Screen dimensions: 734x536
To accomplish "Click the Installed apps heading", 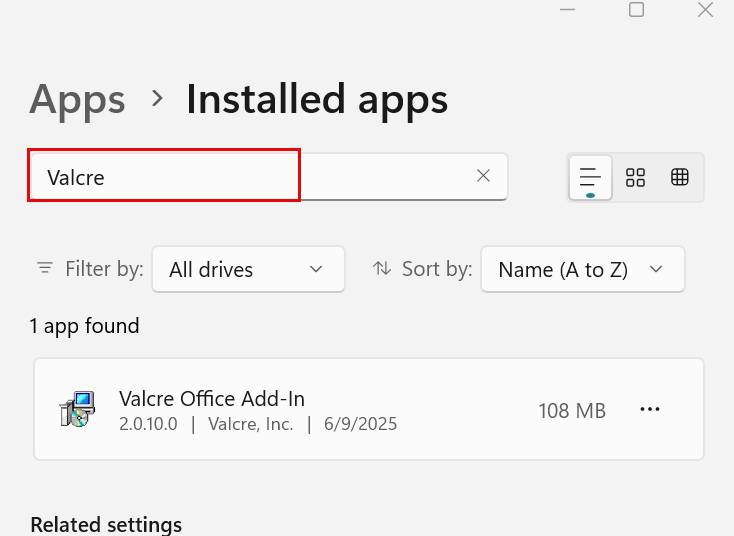I will point(317,100).
